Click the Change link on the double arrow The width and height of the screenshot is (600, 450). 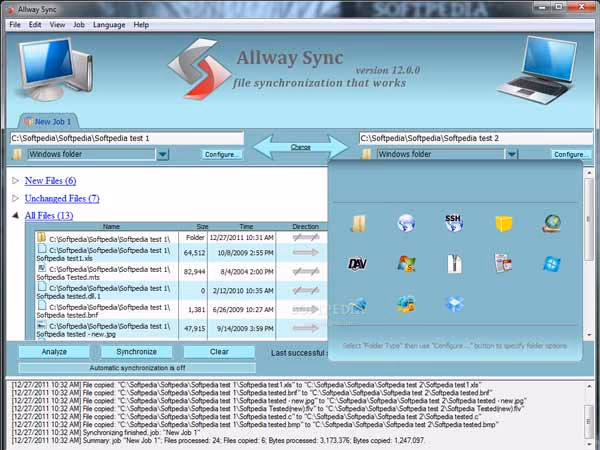tap(300, 147)
